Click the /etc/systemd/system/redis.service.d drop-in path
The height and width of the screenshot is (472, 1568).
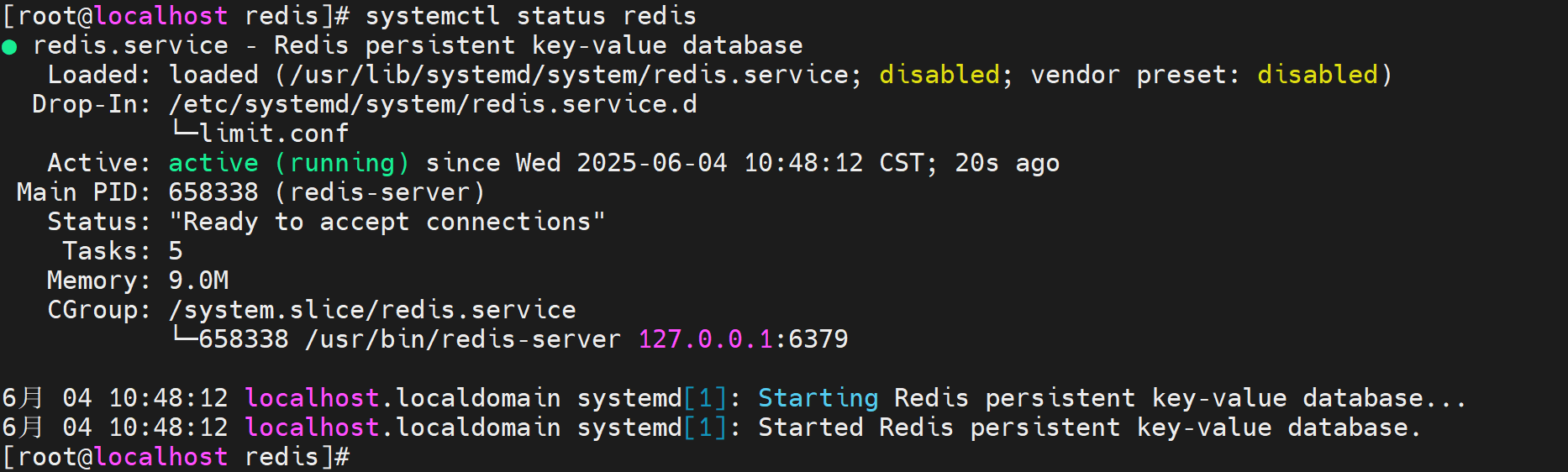point(433,104)
